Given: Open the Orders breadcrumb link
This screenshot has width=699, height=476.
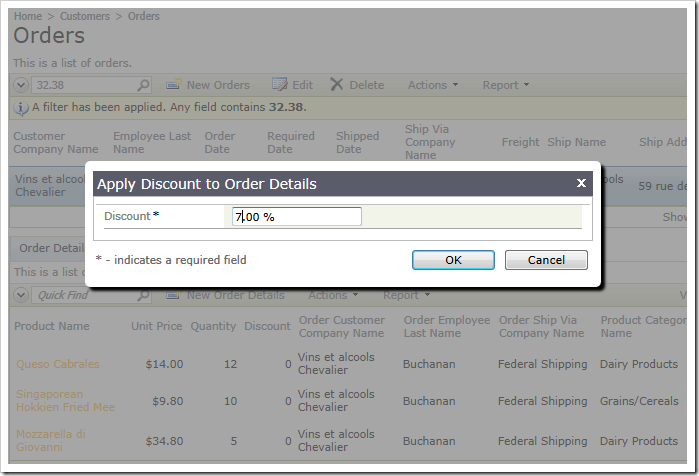Looking at the screenshot, I should tap(144, 16).
